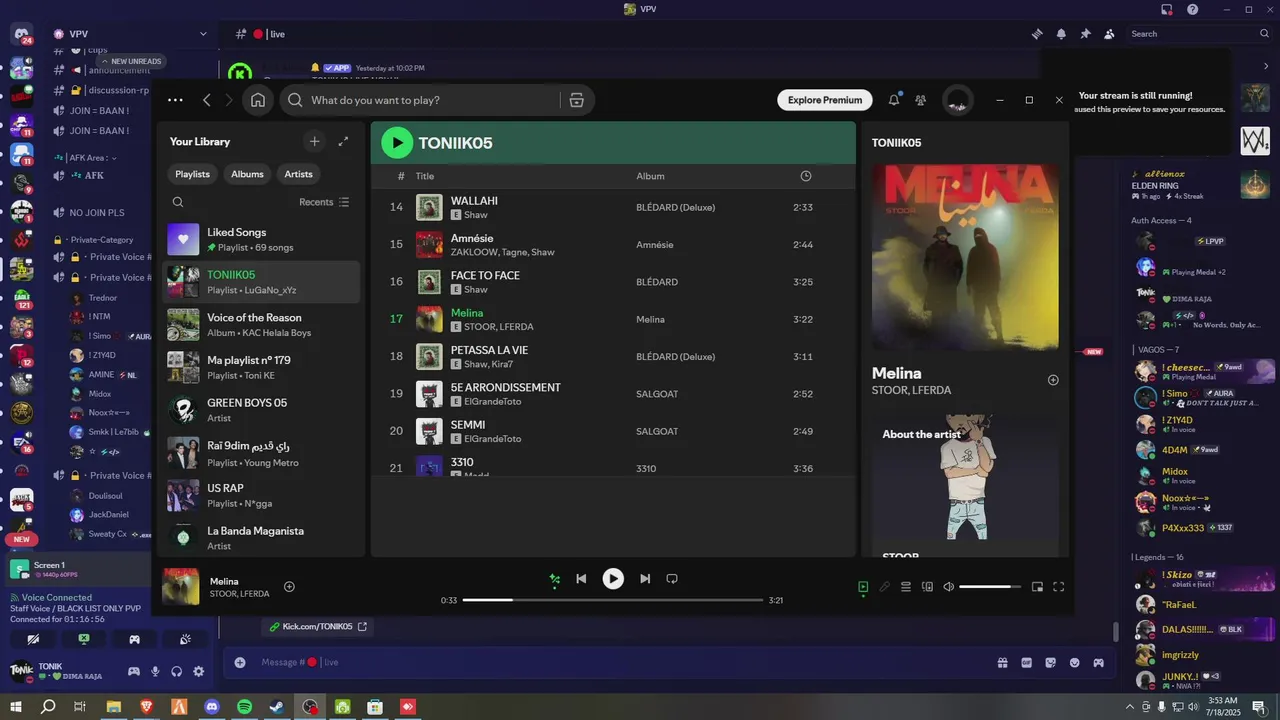Open the emoji picker in Discord

click(1075, 662)
